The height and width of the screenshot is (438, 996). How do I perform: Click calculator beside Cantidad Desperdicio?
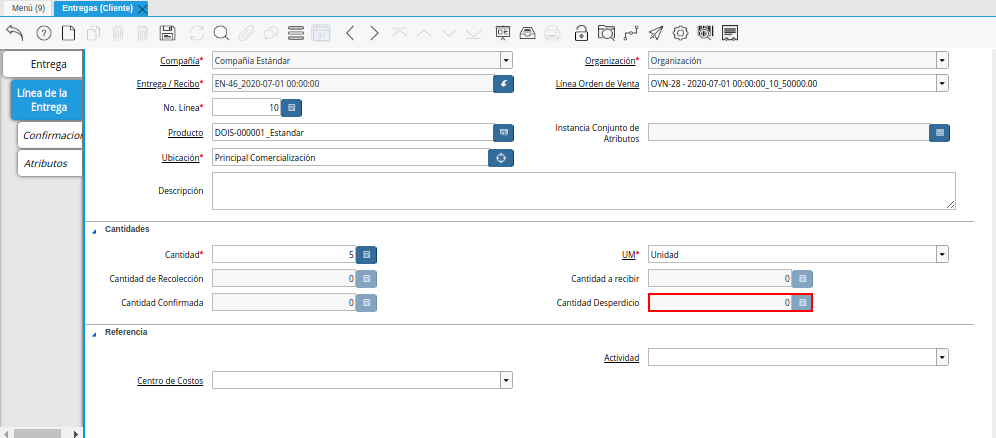tap(802, 303)
